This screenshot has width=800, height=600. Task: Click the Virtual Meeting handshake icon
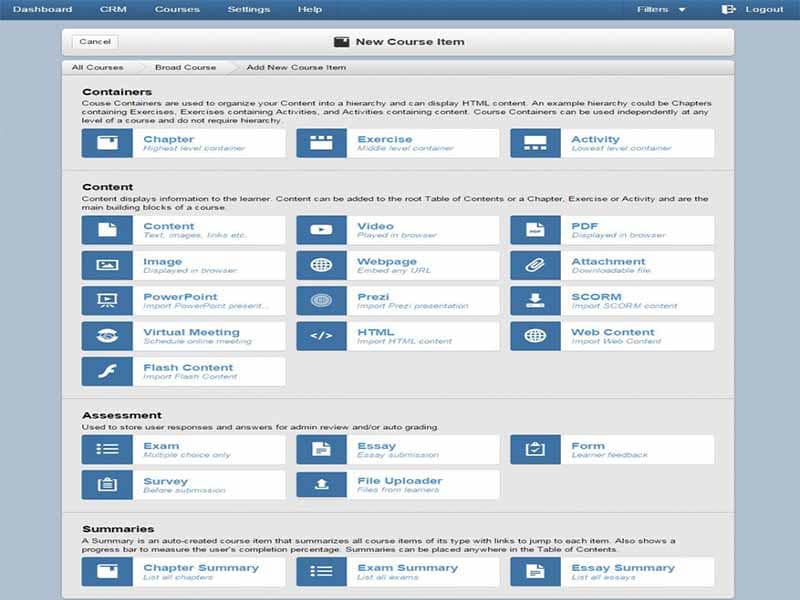coord(107,336)
